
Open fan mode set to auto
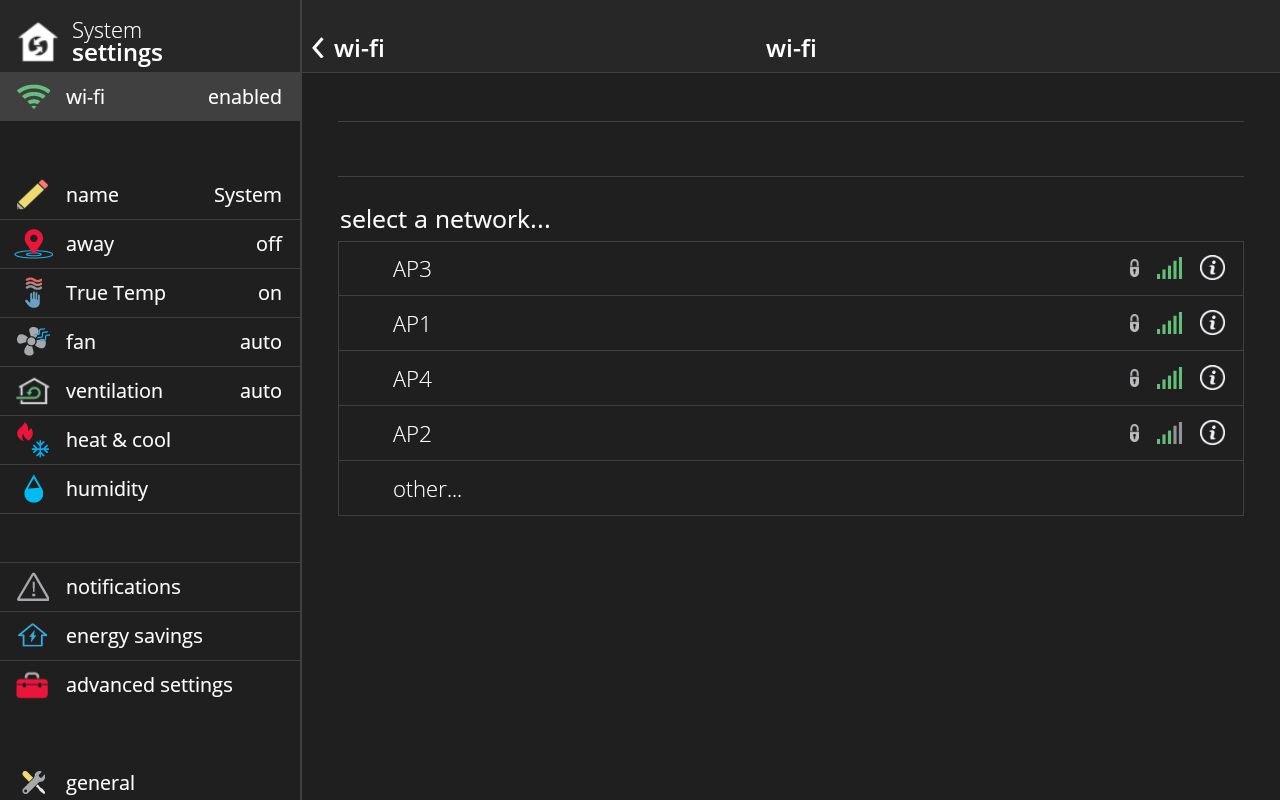click(x=150, y=342)
